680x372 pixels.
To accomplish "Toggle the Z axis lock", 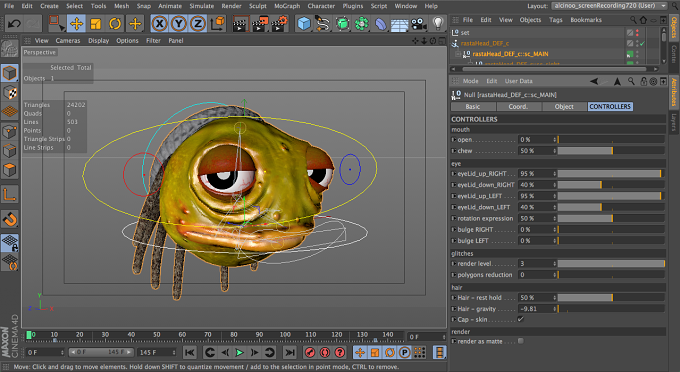I will pos(198,23).
